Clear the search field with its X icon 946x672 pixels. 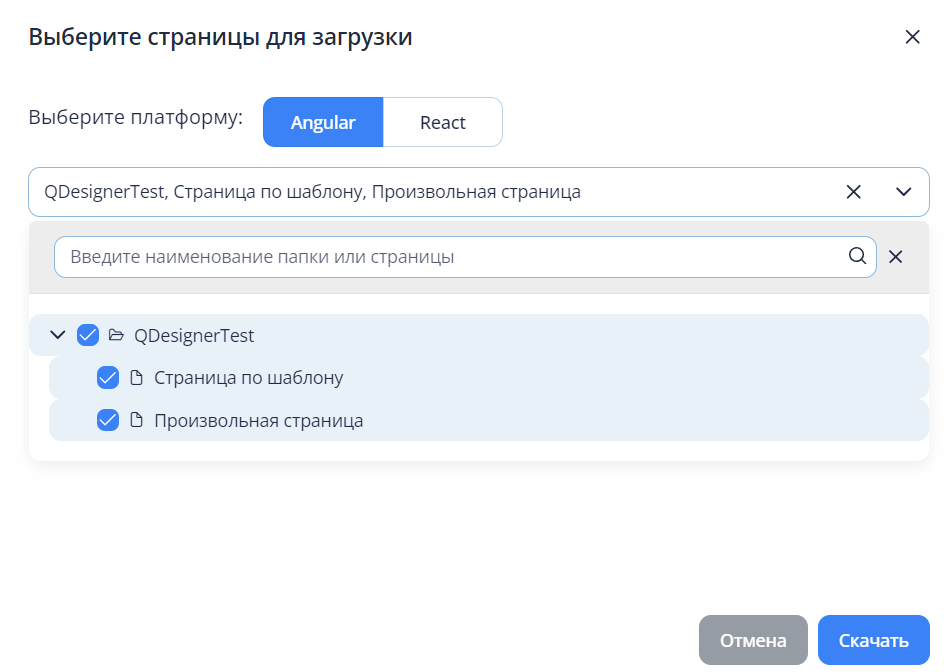coord(895,257)
